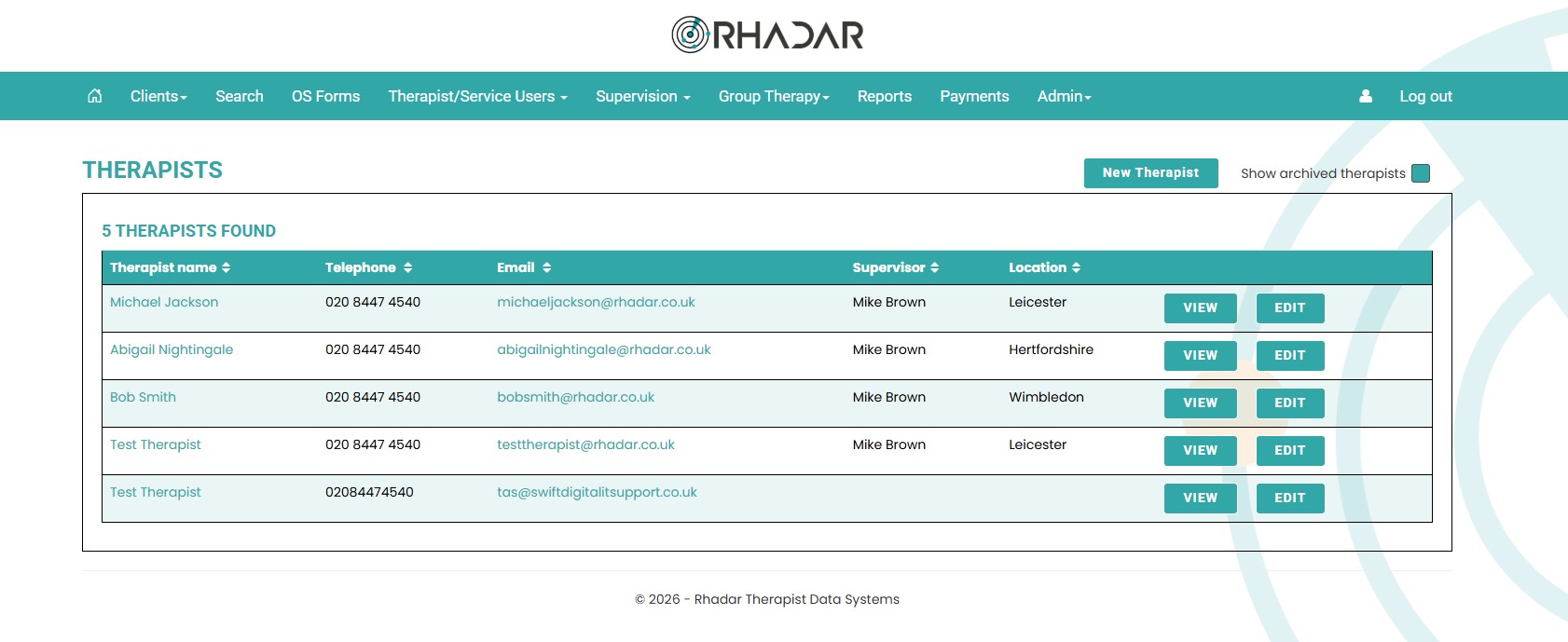Viewport: 1568px width, 642px height.
Task: Email testtherapist@rhadar.co.uk
Action: tap(585, 444)
